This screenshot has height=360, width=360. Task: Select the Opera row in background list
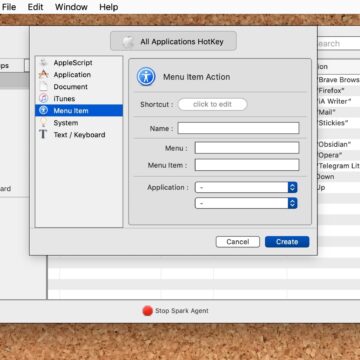click(338, 155)
